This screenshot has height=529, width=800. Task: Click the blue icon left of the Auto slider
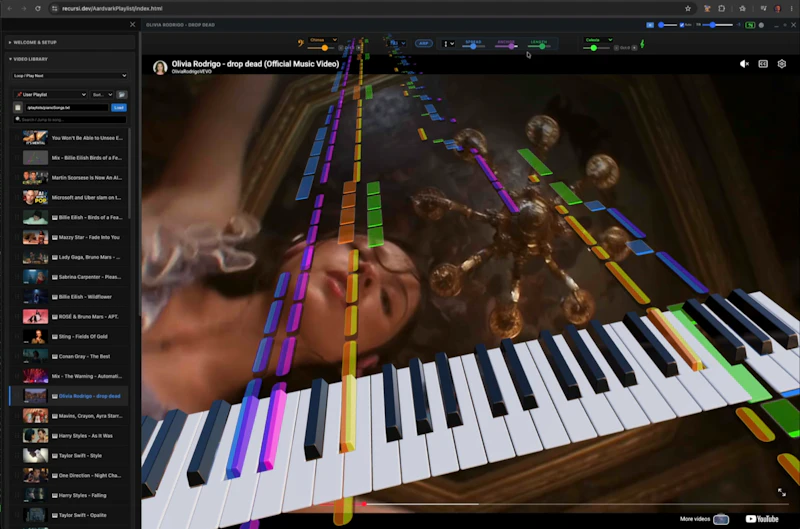[x=650, y=25]
